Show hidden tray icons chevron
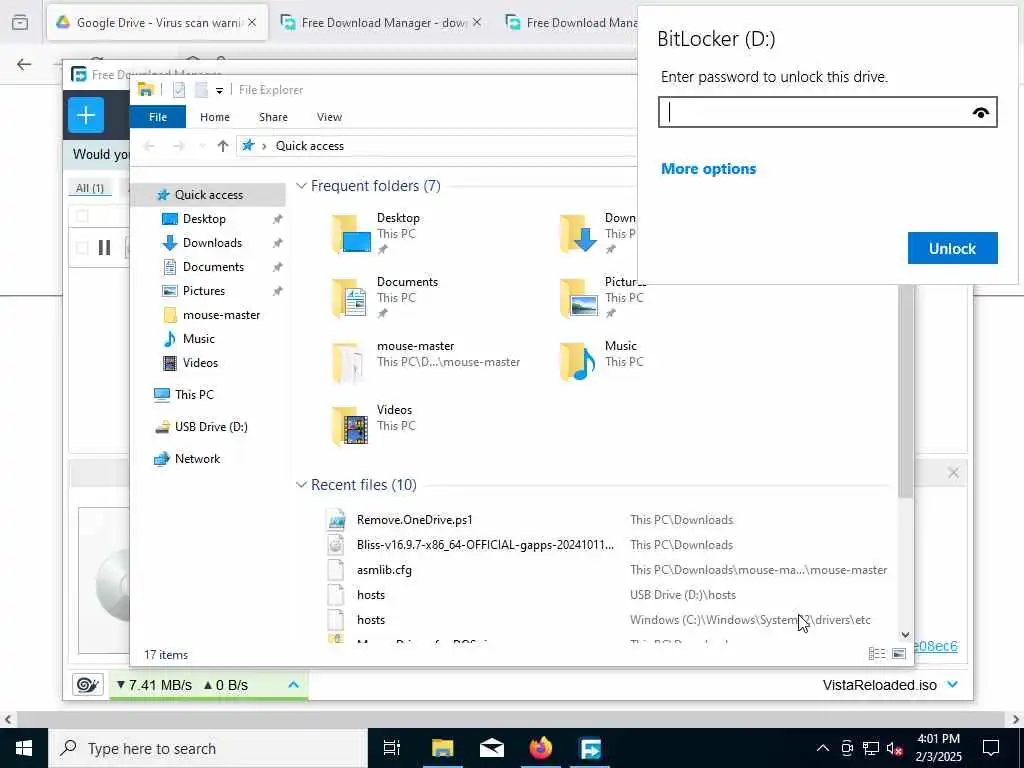1024x768 pixels. tap(823, 748)
